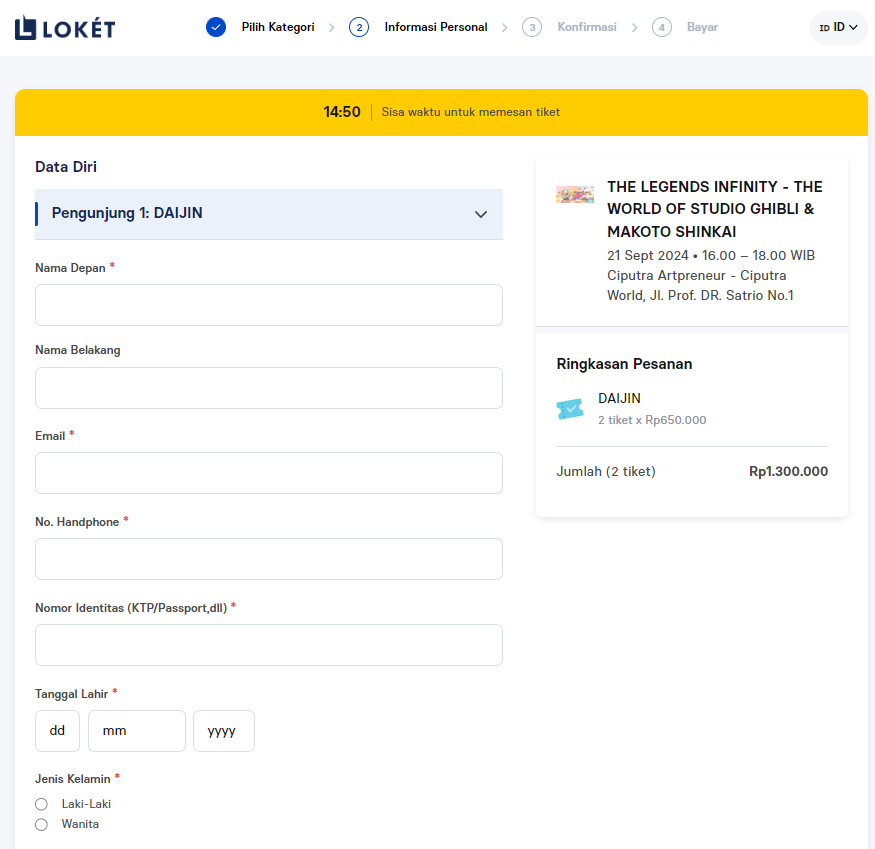
Task: Select the Informasi Personal step
Action: 436,27
